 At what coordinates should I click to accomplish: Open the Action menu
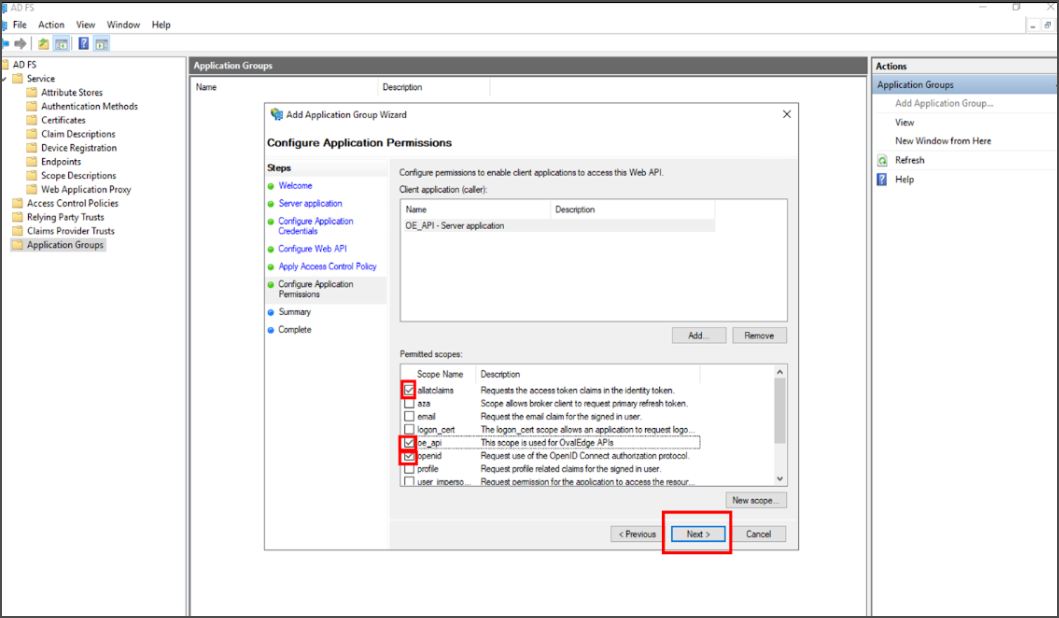click(x=51, y=24)
